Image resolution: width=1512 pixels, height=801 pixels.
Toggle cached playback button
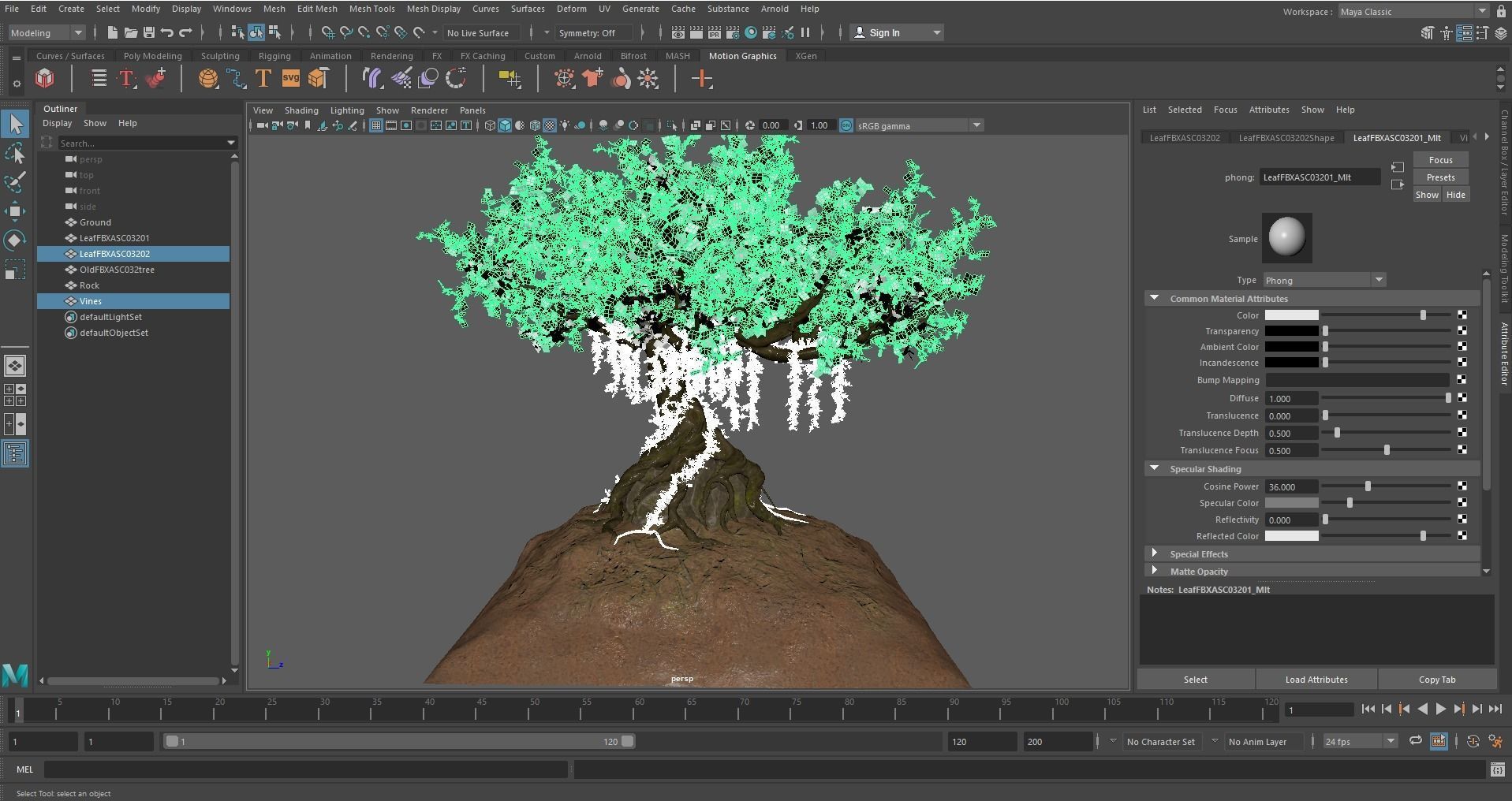[x=1439, y=741]
